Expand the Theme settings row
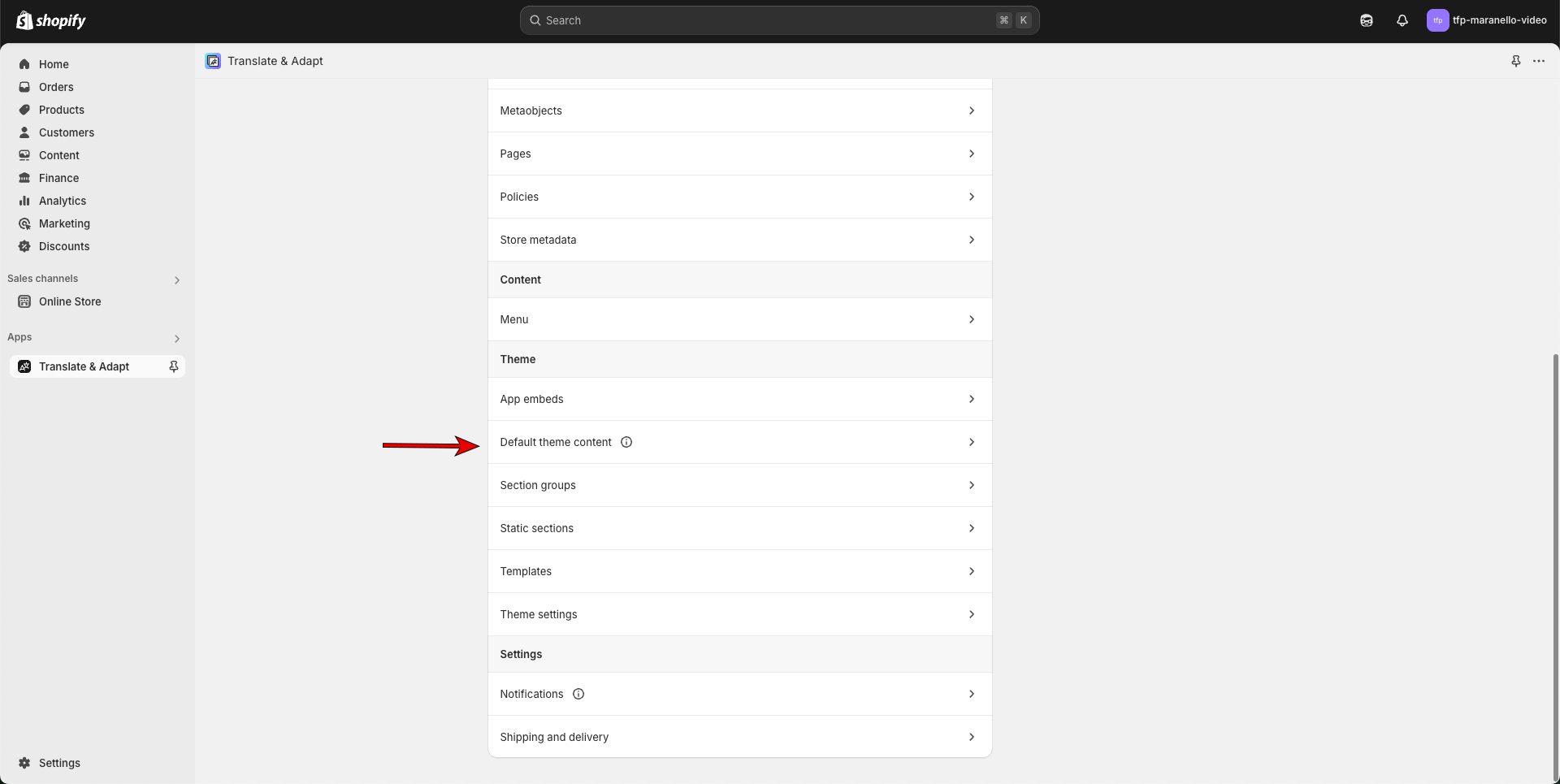1560x784 pixels. [x=739, y=614]
